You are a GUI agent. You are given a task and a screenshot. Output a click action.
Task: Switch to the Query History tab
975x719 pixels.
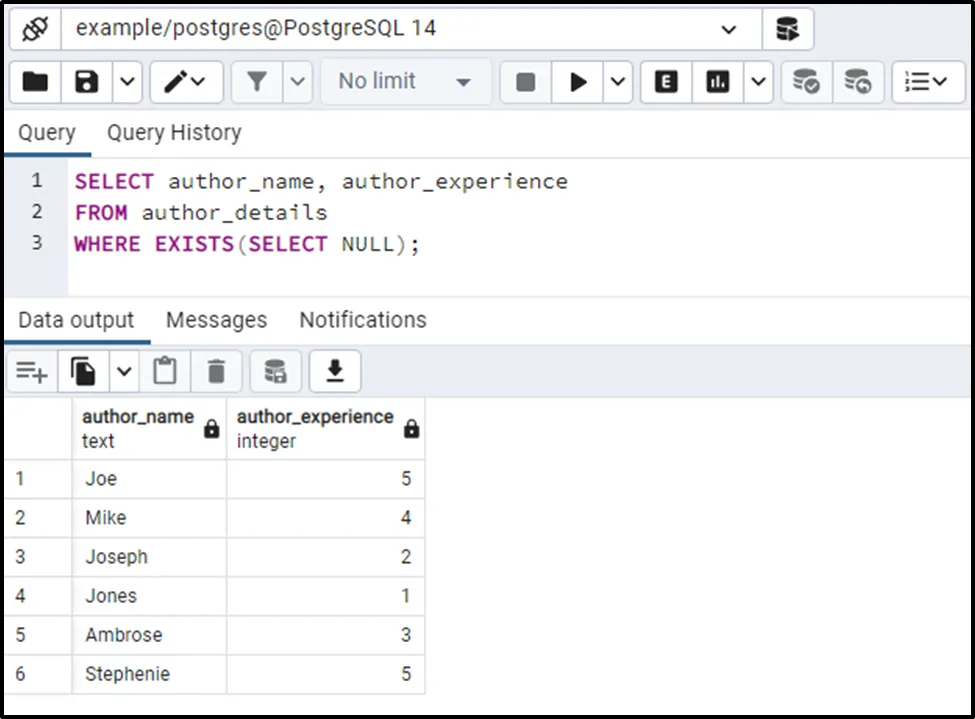174,133
